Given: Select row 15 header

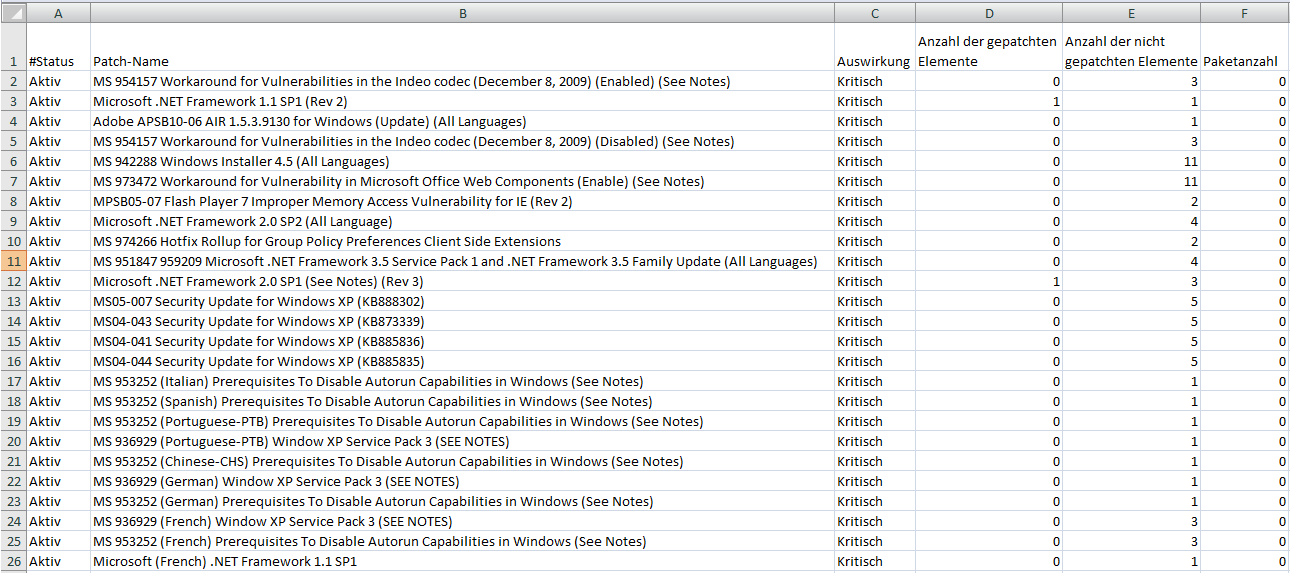Looking at the screenshot, I should (13, 341).
